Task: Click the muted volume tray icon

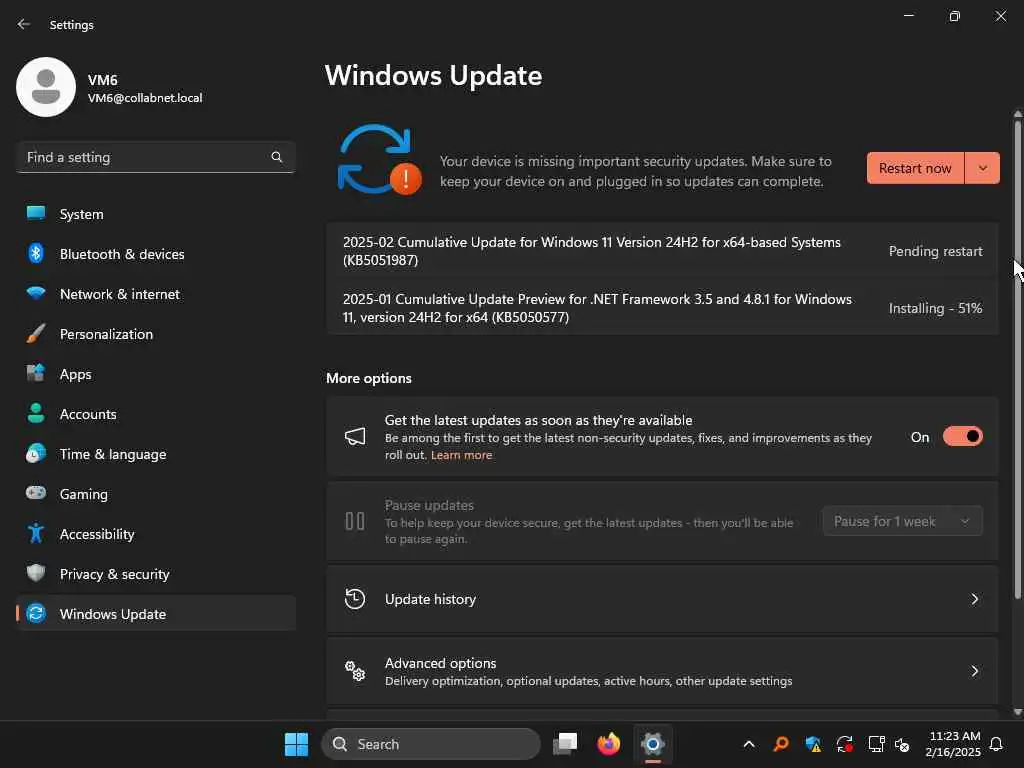Action: 902,744
